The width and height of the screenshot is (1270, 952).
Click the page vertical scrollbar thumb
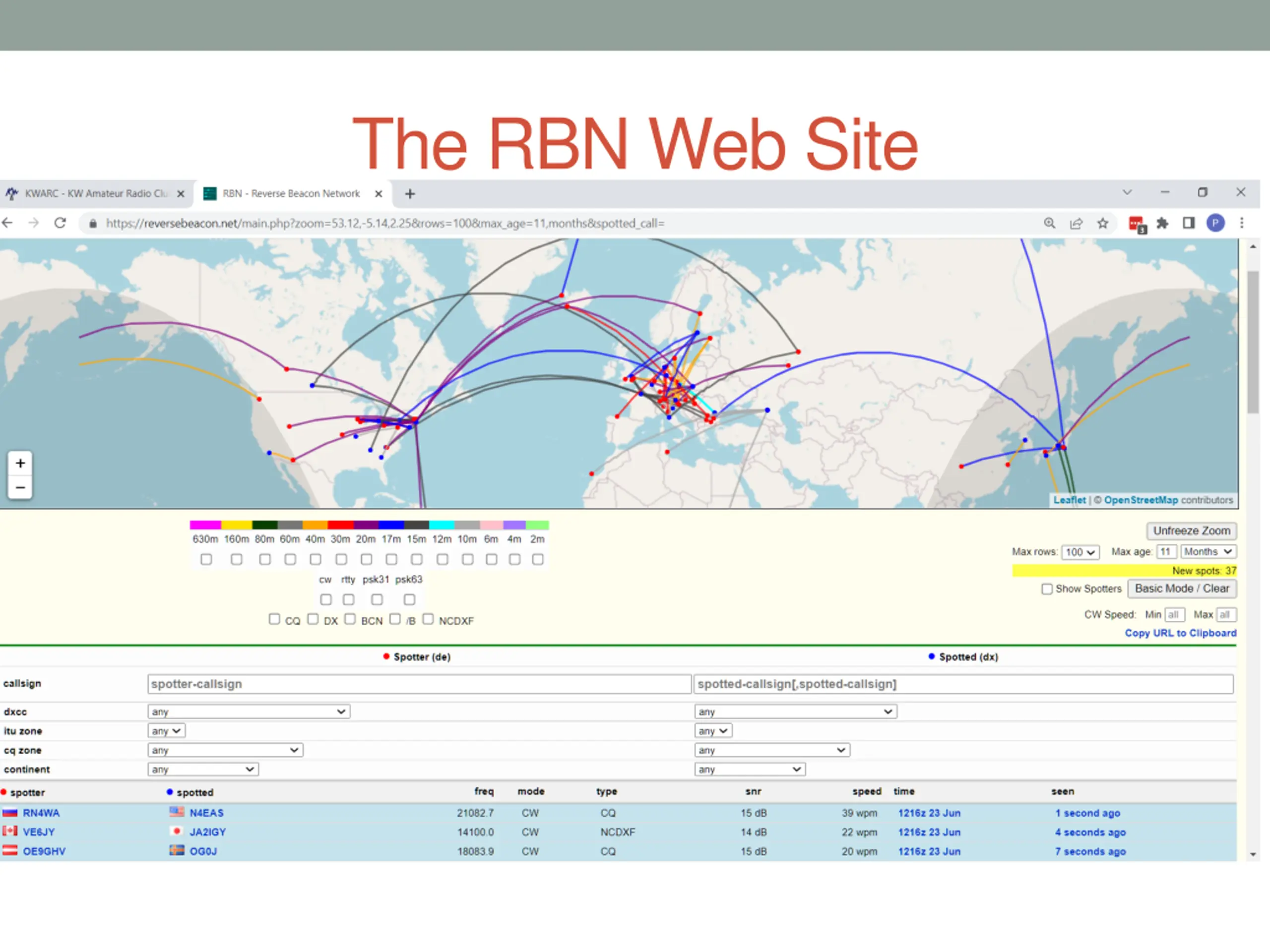coord(1253,343)
